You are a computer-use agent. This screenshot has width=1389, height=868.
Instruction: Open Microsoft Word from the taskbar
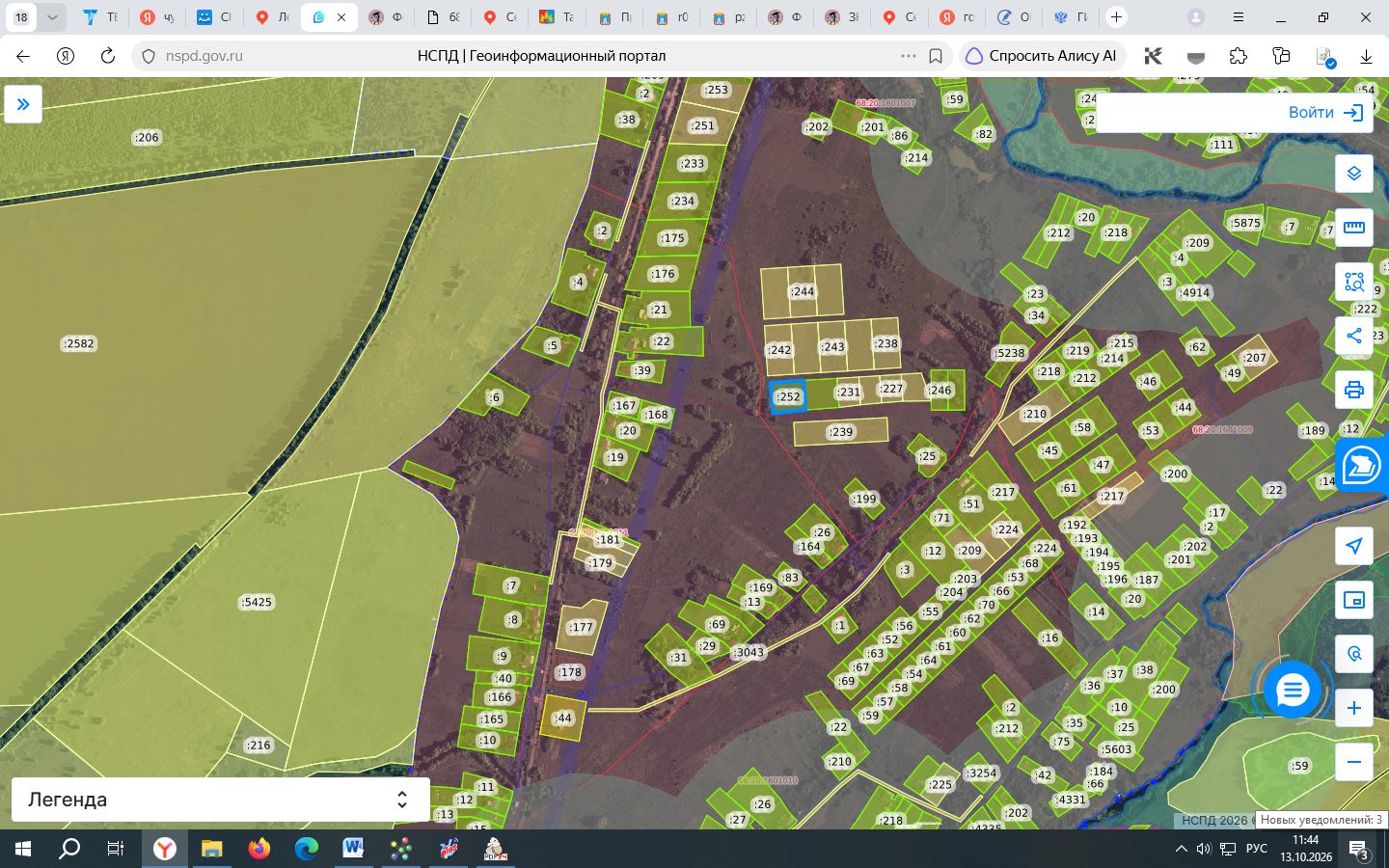[x=353, y=849]
